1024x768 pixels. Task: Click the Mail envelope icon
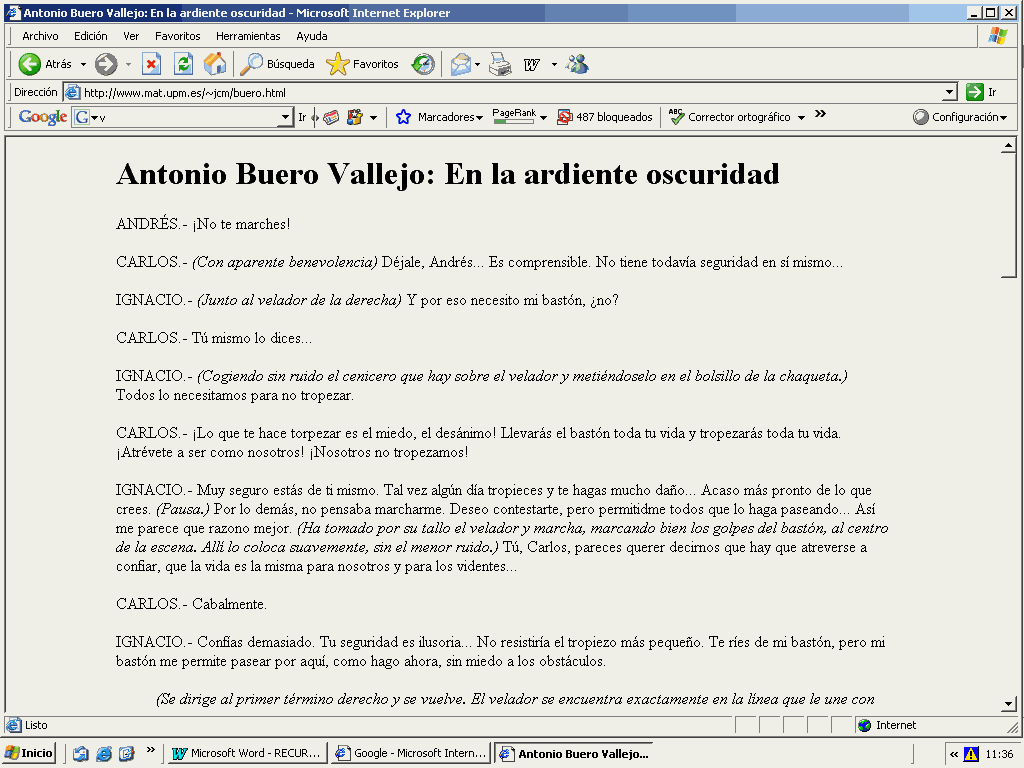pyautogui.click(x=460, y=64)
